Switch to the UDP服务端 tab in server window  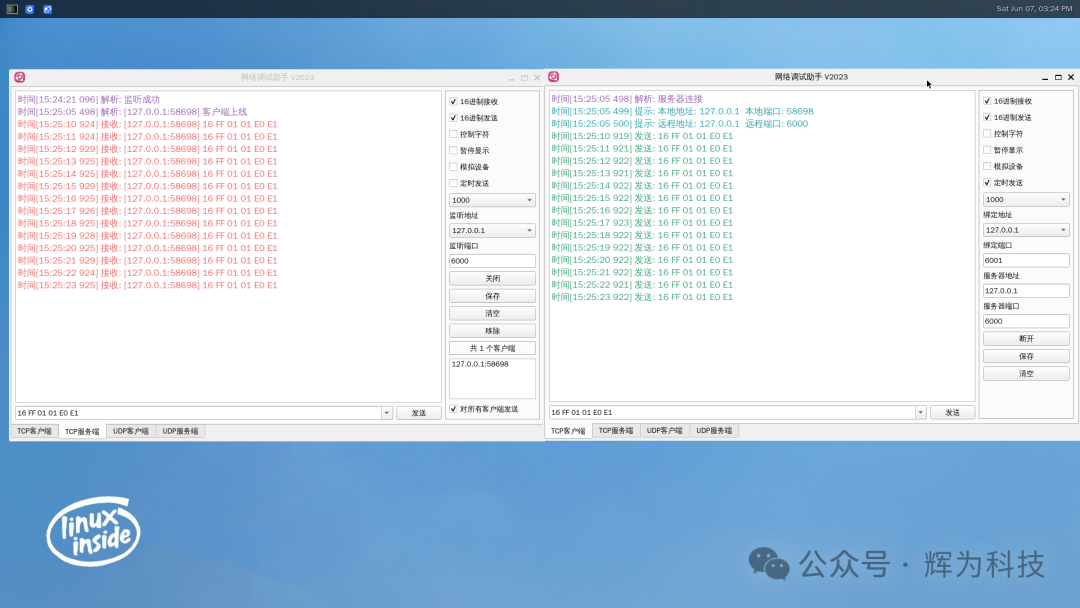coord(180,430)
